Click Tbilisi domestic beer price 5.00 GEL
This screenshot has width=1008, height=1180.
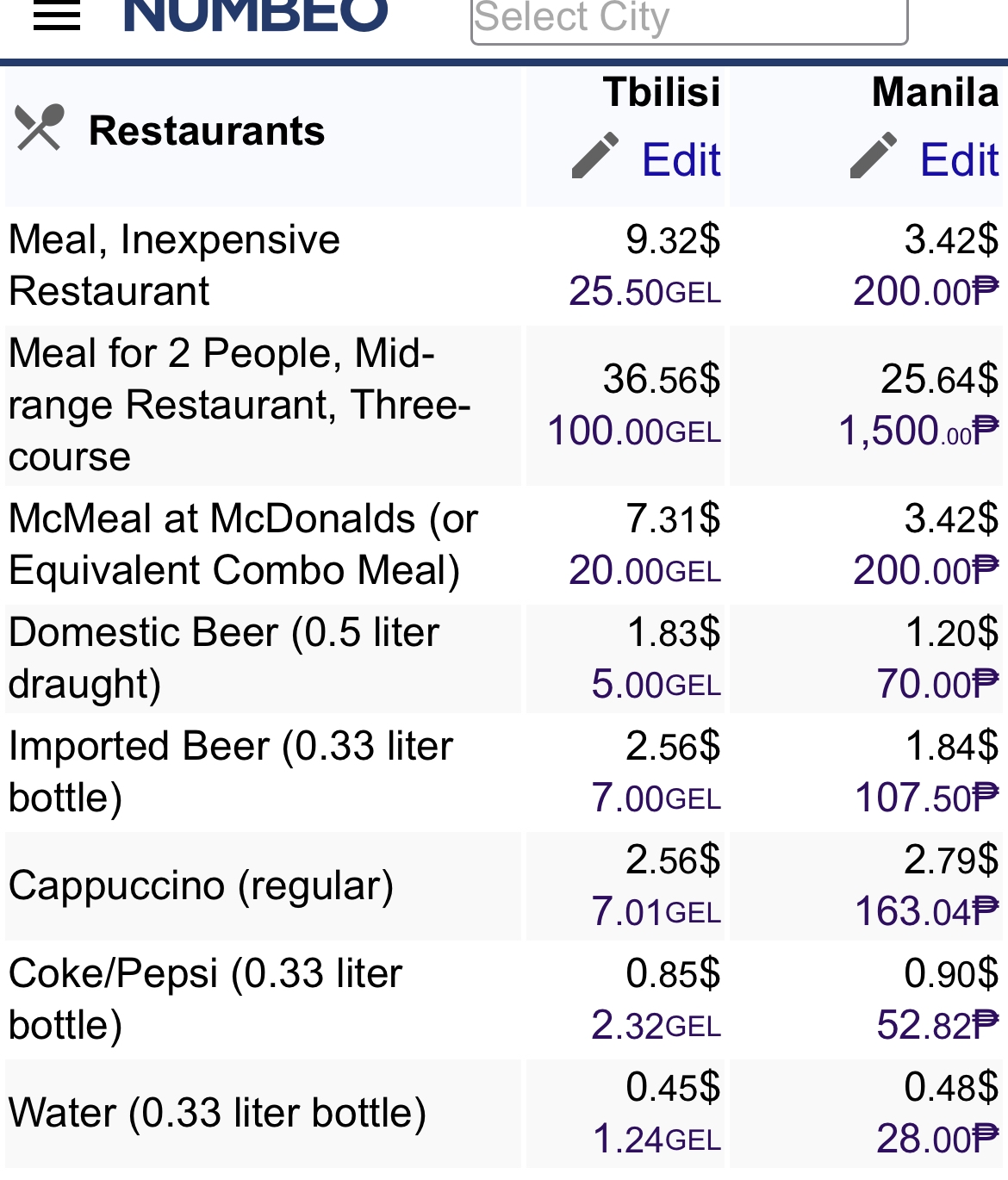coord(656,685)
